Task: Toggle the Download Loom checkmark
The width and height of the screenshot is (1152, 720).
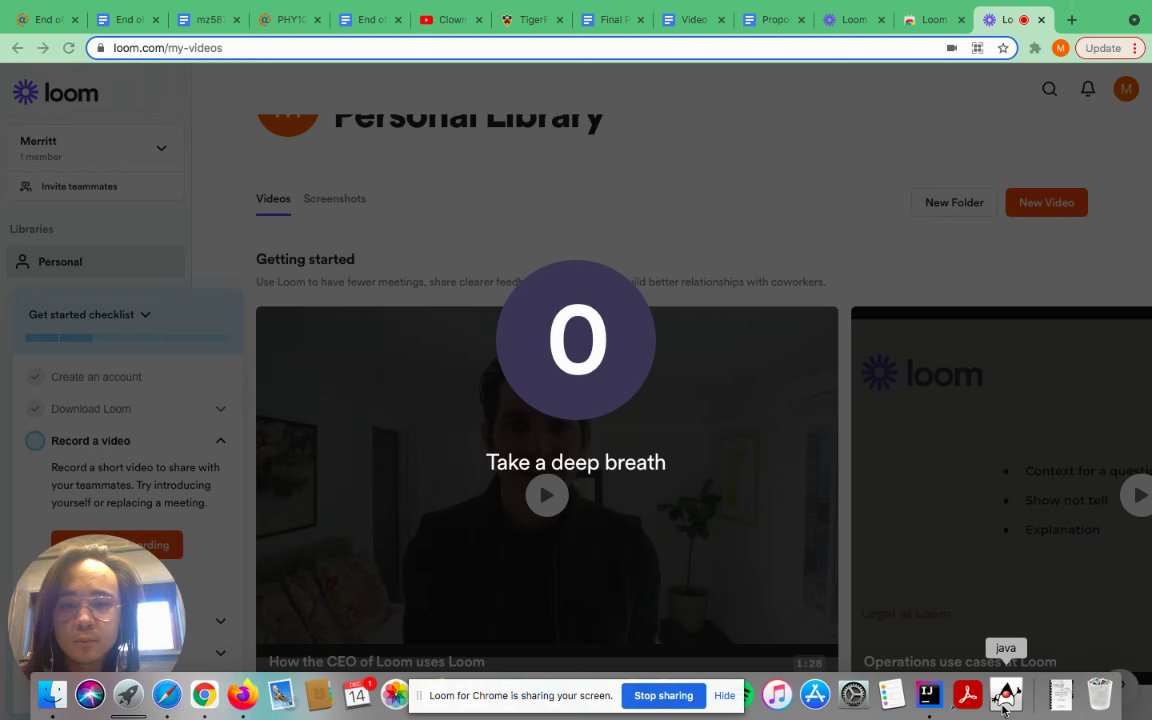Action: (35, 408)
